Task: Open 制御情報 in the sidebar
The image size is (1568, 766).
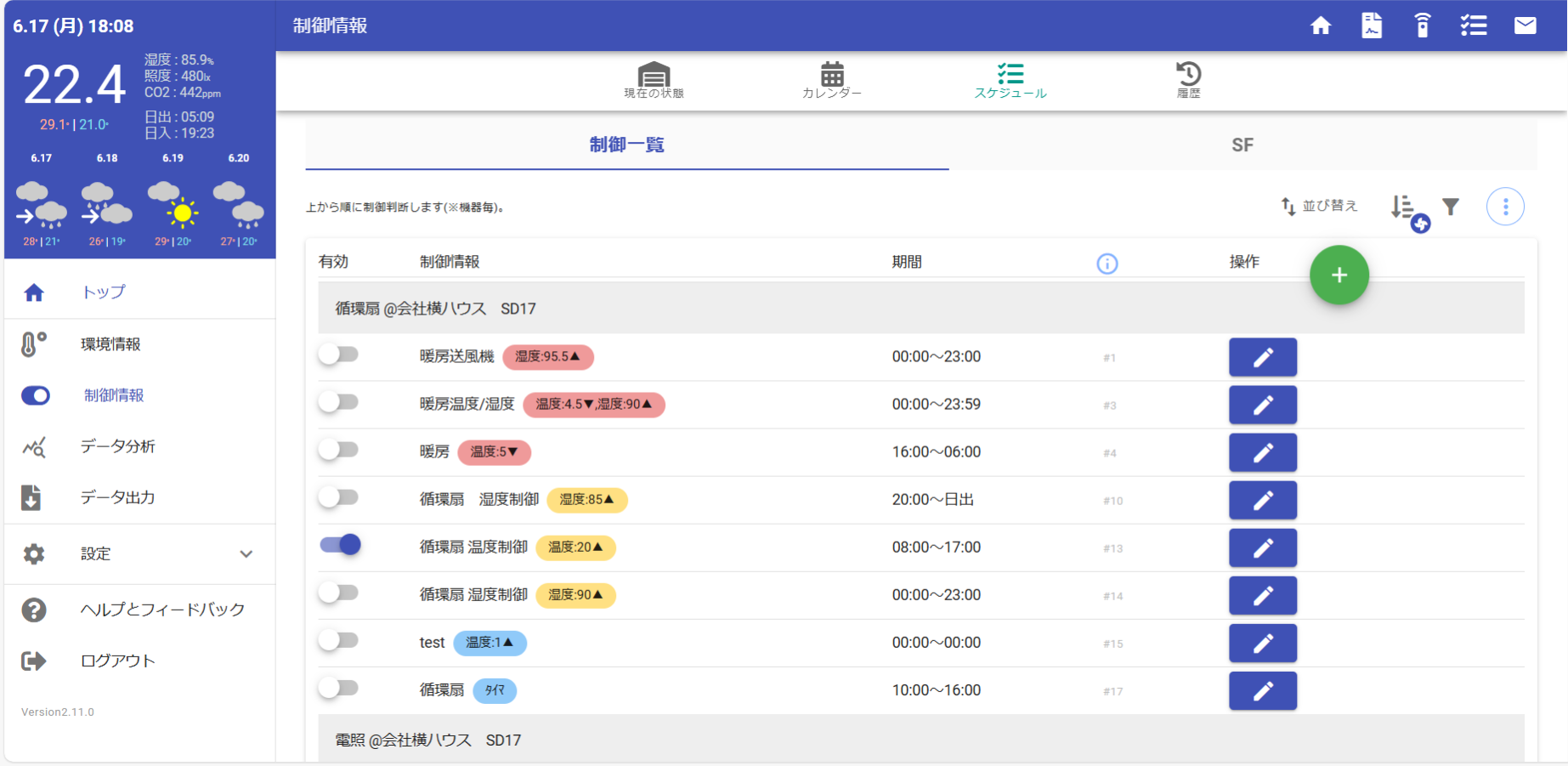Action: click(114, 395)
